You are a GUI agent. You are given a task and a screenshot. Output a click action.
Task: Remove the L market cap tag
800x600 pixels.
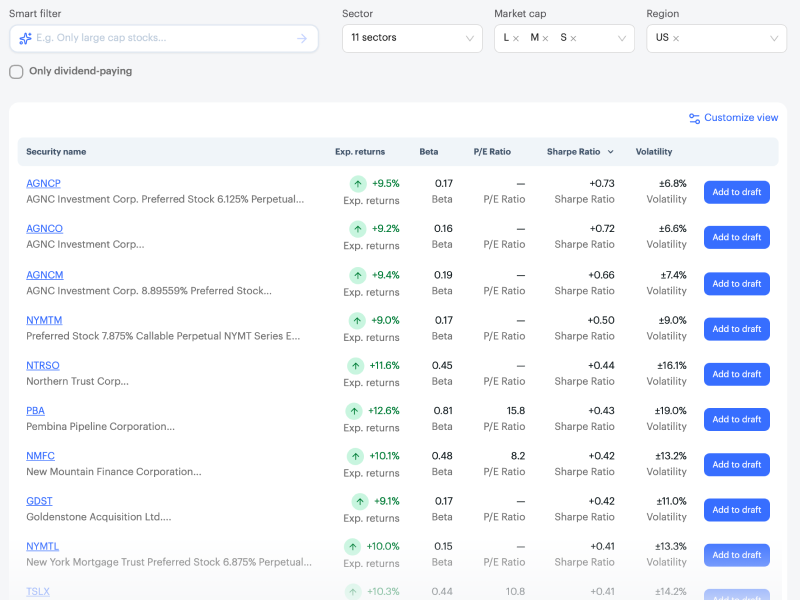(x=516, y=38)
